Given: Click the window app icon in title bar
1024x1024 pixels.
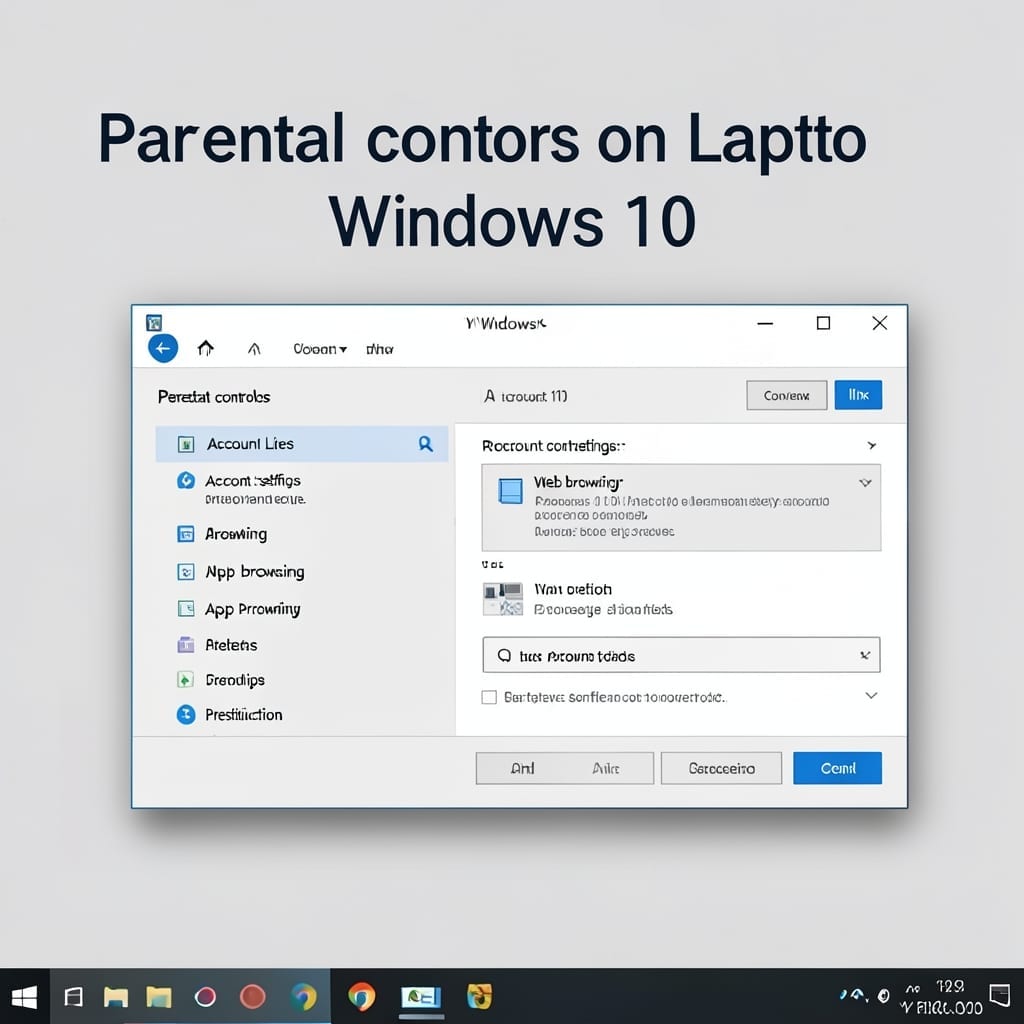Looking at the screenshot, I should pos(154,323).
